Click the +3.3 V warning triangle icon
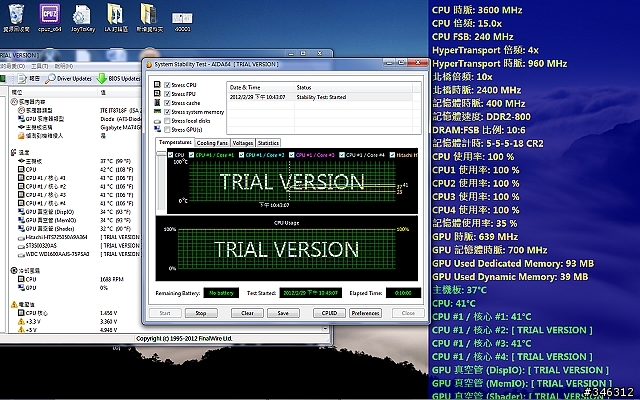Viewport: 640px width, 400px height. click(21, 322)
